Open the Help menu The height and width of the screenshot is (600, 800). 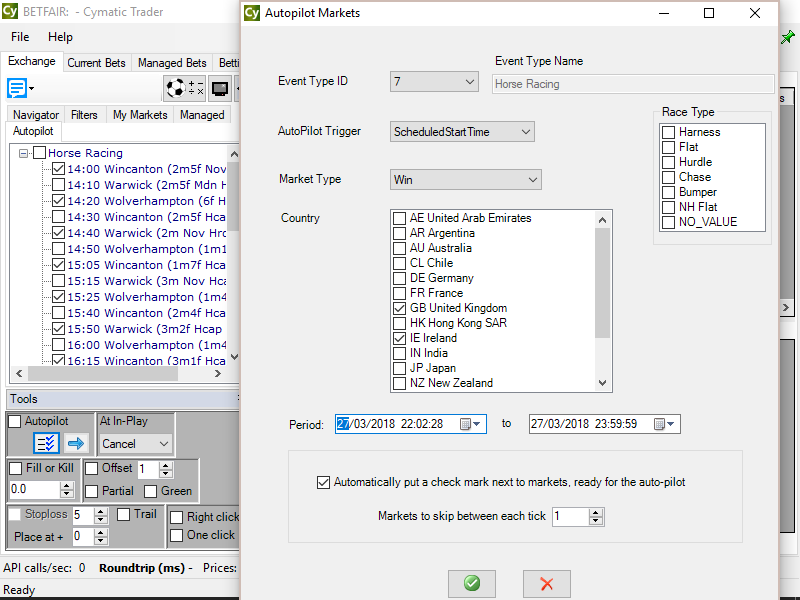60,37
